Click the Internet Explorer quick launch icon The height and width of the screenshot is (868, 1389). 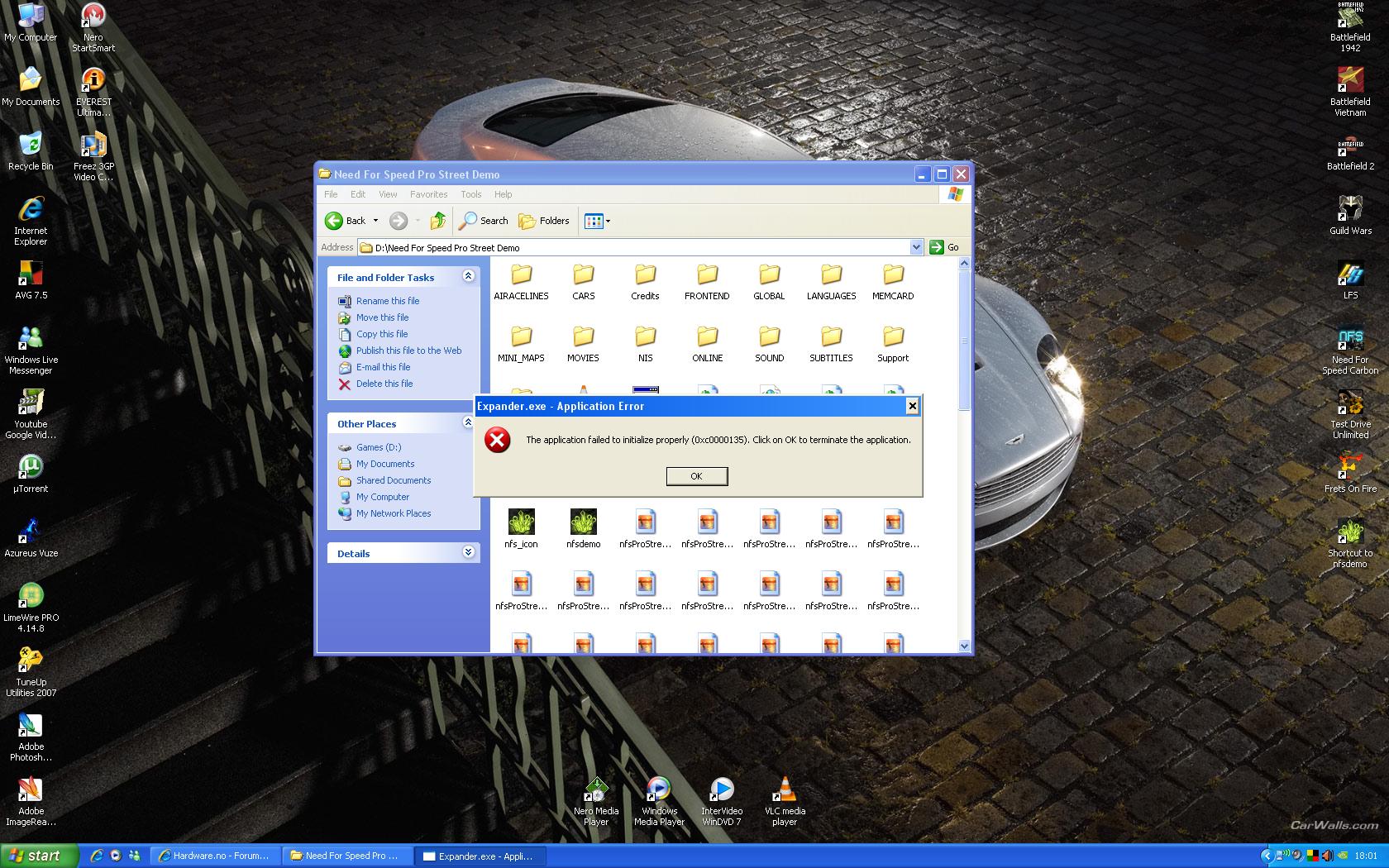[x=96, y=856]
